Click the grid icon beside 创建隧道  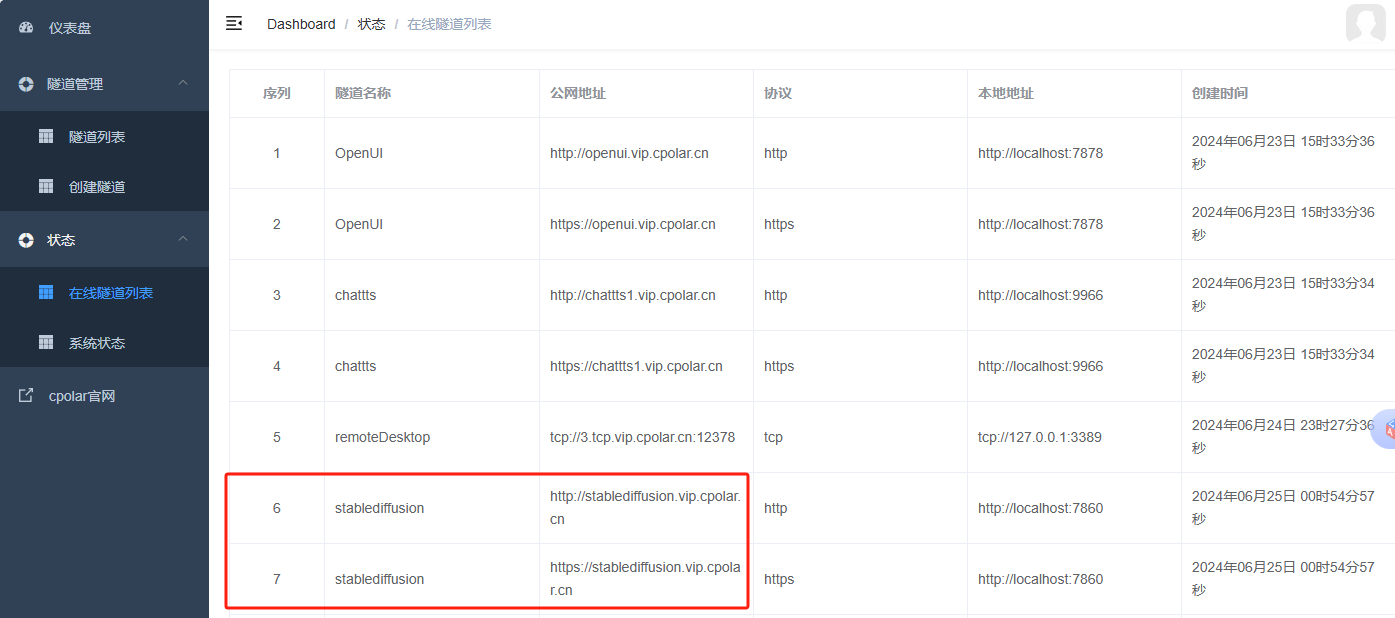click(46, 186)
